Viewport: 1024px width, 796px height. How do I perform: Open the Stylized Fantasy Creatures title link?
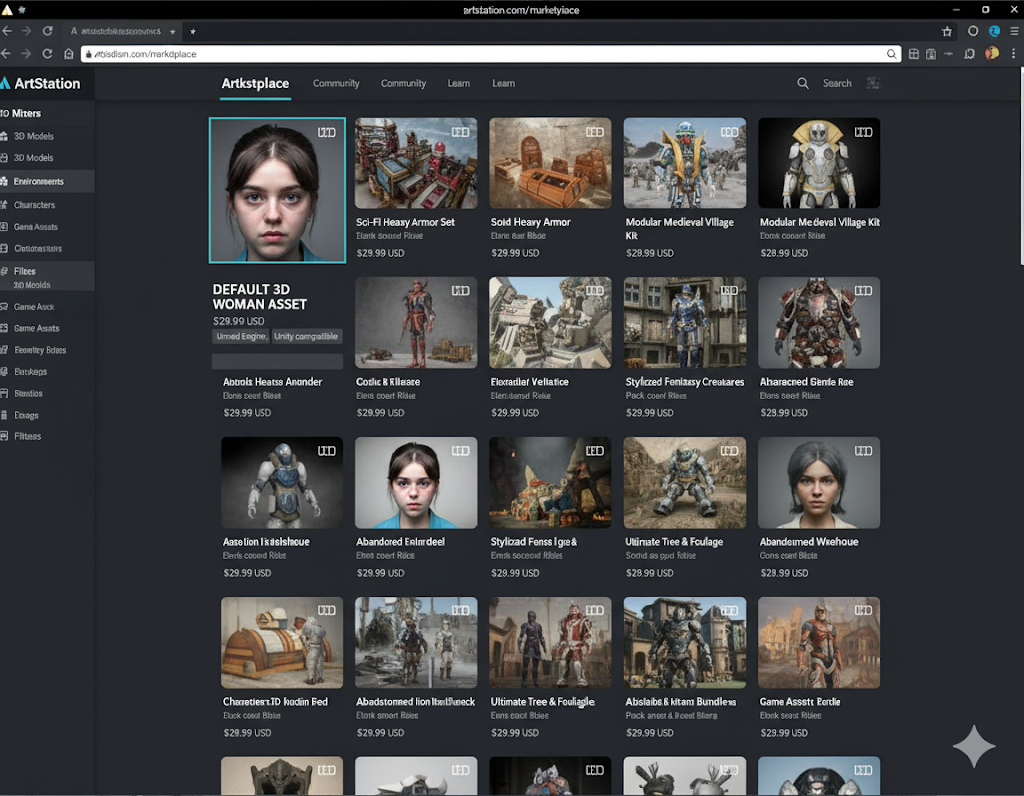685,382
